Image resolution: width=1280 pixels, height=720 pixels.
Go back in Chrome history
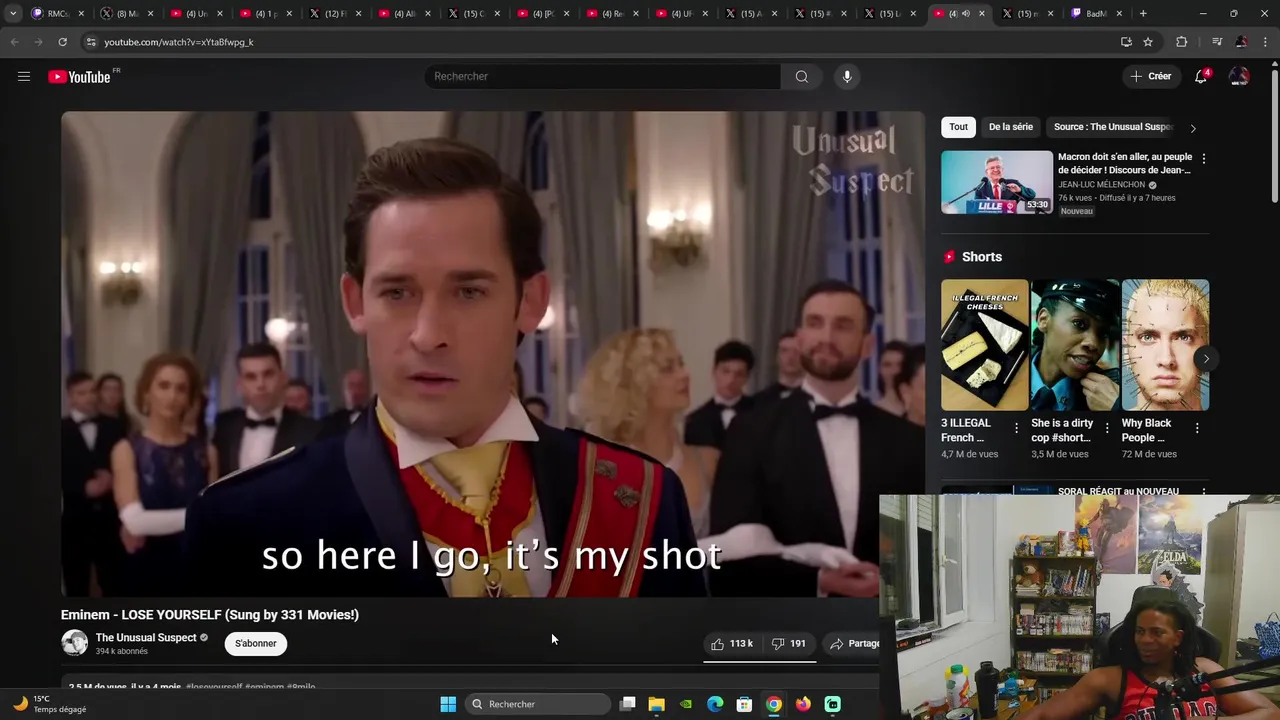click(x=14, y=42)
